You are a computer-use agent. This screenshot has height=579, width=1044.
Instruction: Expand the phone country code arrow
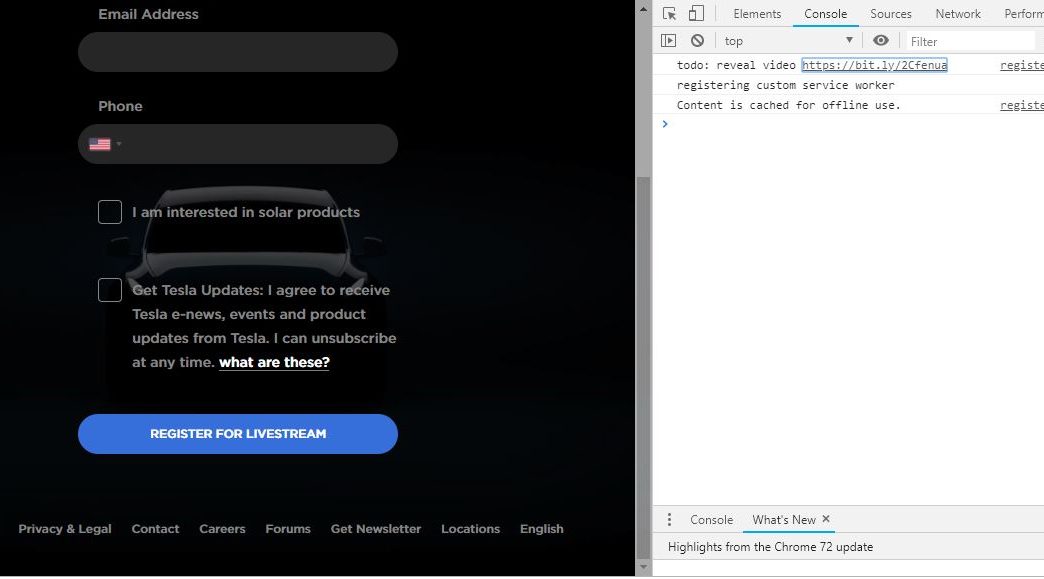[x=119, y=144]
